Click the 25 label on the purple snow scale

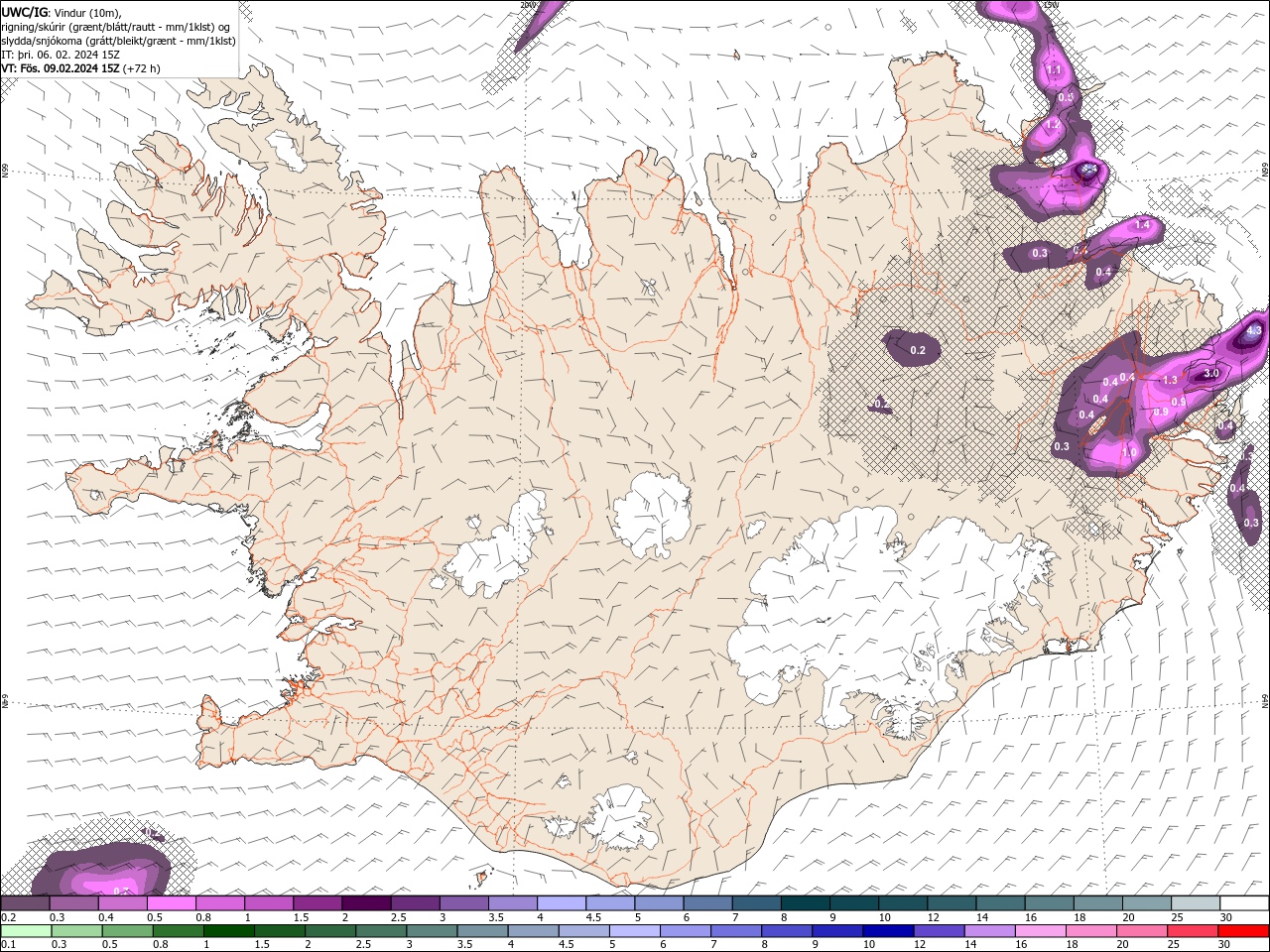tap(1177, 917)
